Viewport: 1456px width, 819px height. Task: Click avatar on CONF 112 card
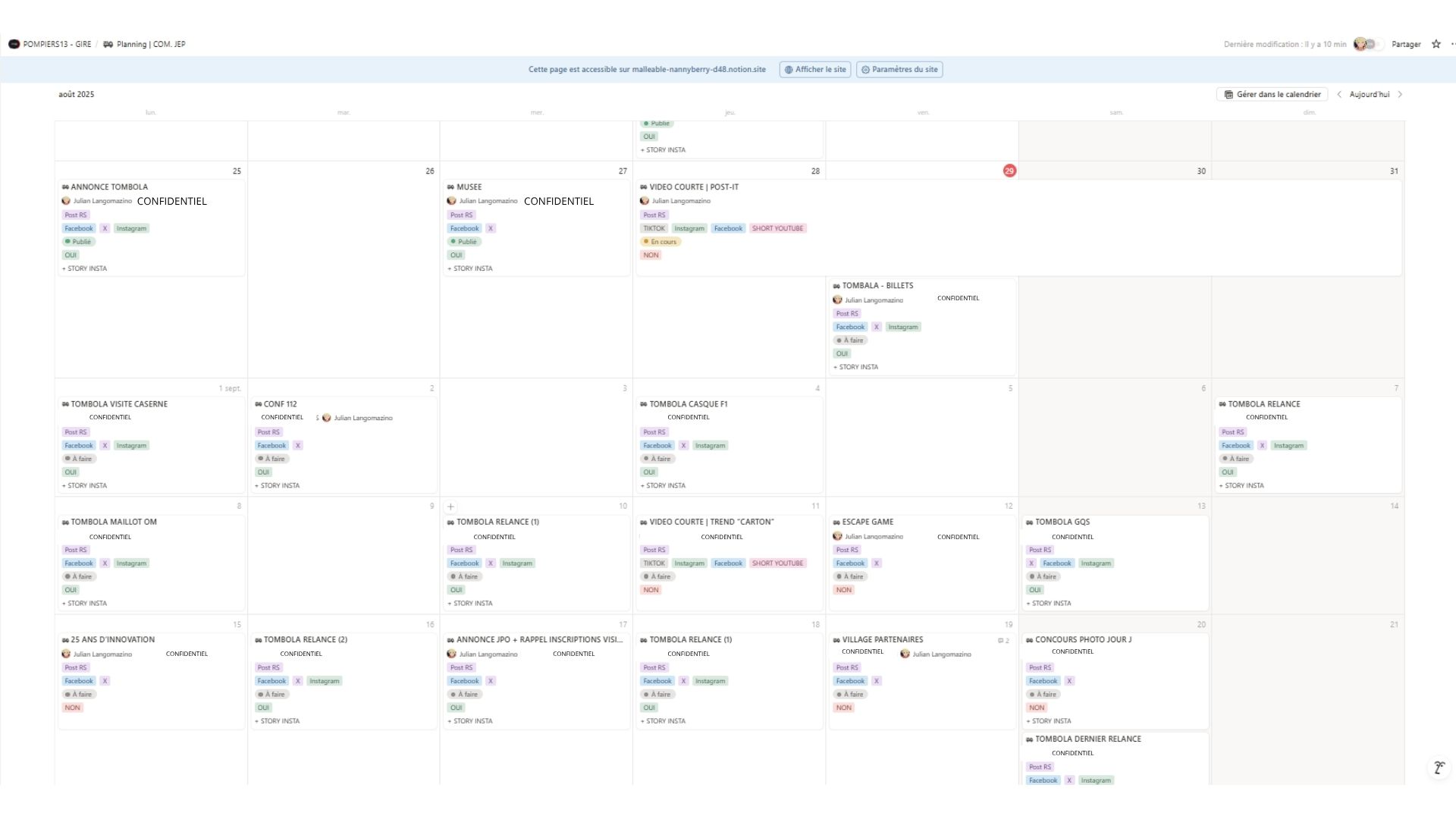tap(327, 418)
